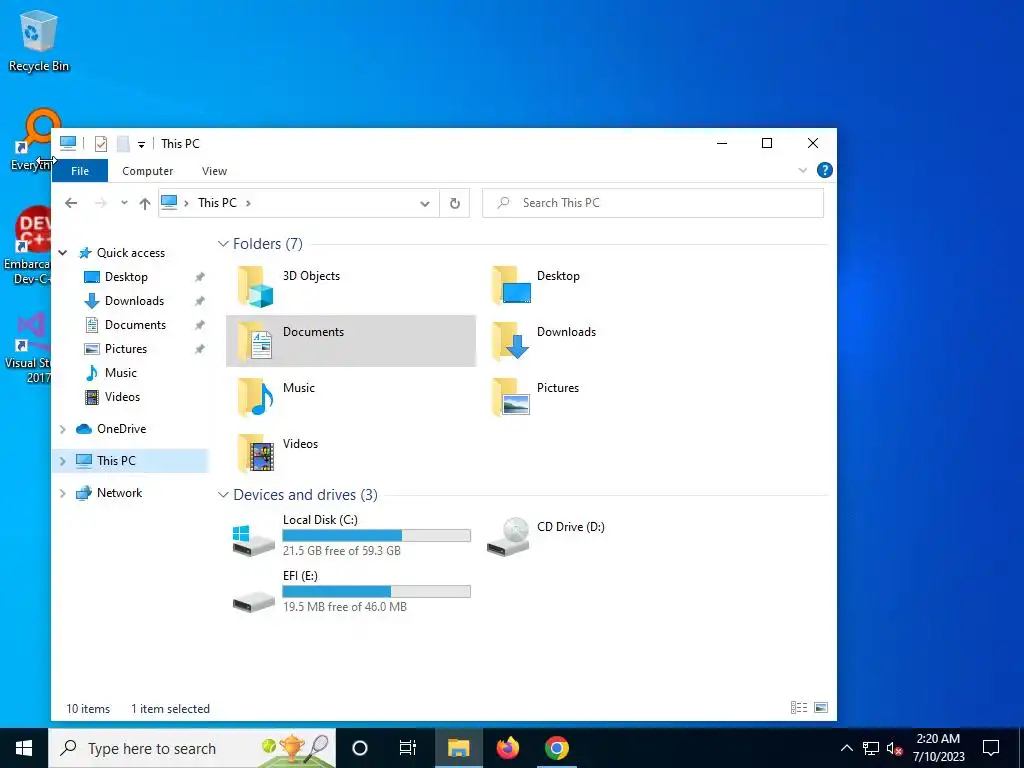Switch to the View ribbon tab
Viewport: 1024px width, 768px height.
214,171
